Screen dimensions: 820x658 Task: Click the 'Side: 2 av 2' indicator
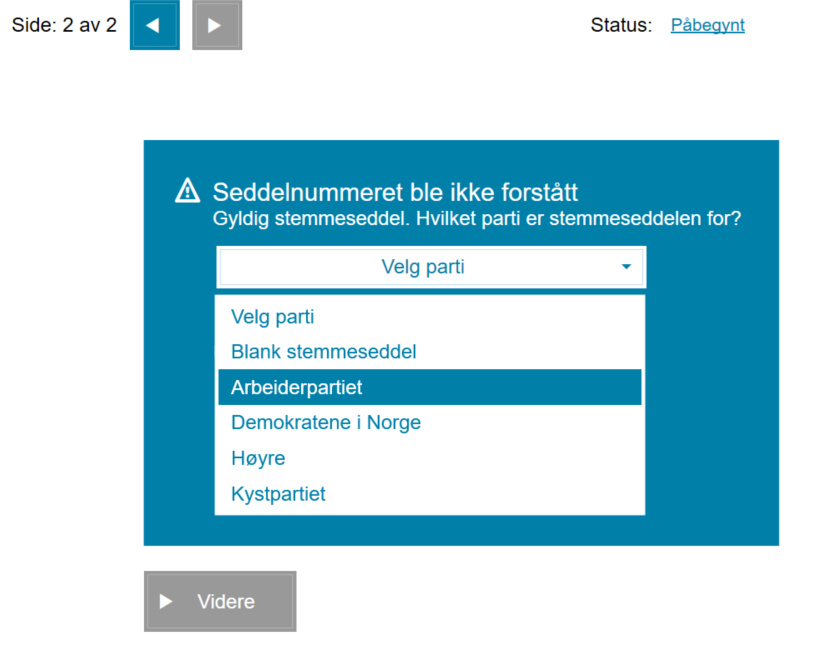point(64,25)
